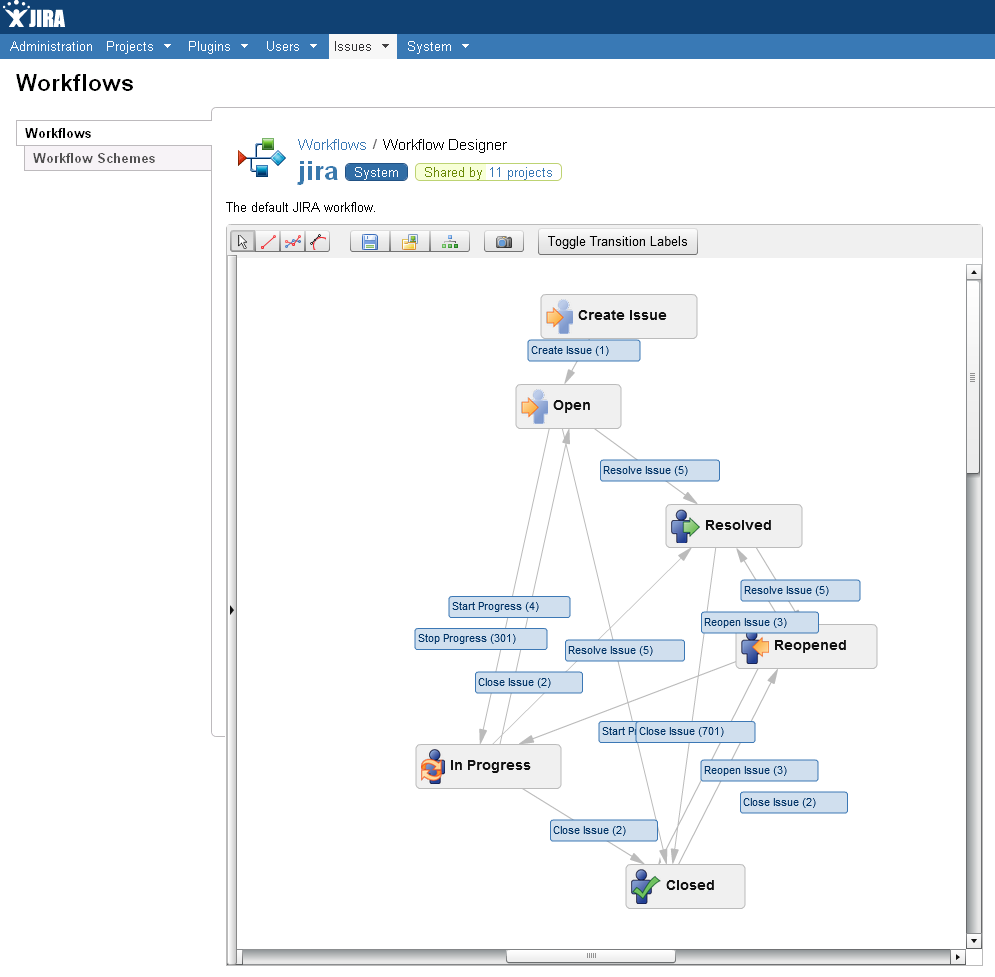
Task: Open the Projects dropdown menu
Action: click(x=138, y=46)
